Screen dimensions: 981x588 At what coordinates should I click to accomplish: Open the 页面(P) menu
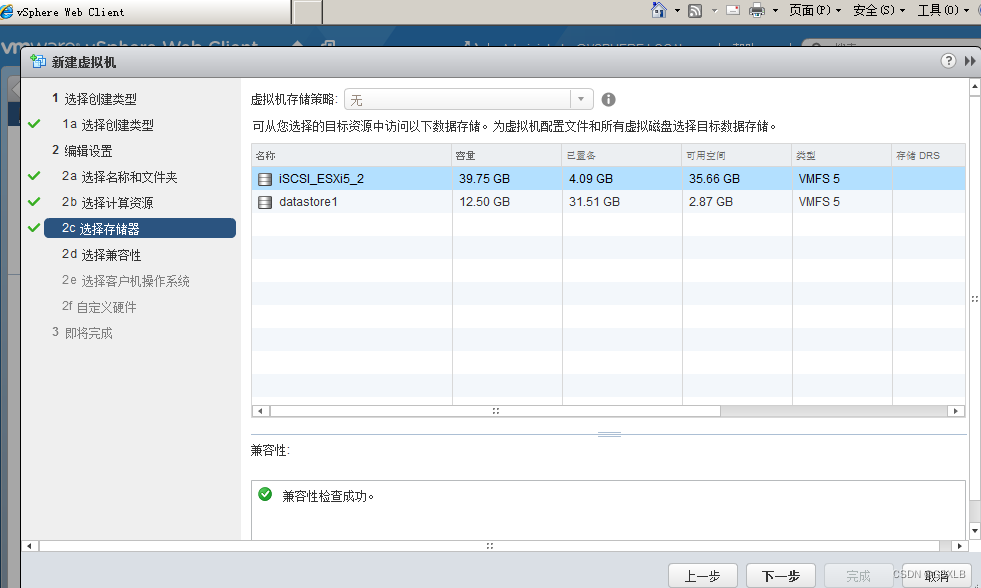click(815, 10)
